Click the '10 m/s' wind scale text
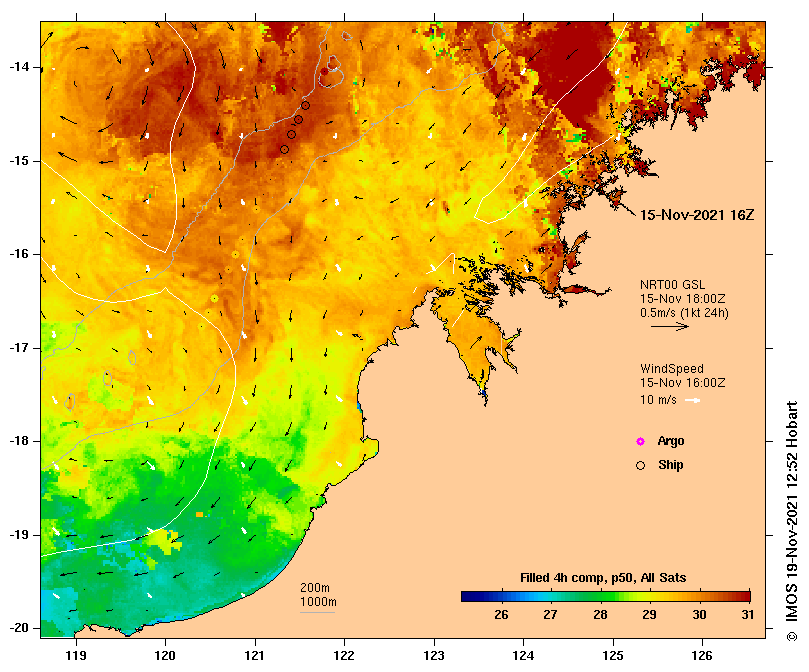The width and height of the screenshot is (809, 672). click(x=658, y=400)
